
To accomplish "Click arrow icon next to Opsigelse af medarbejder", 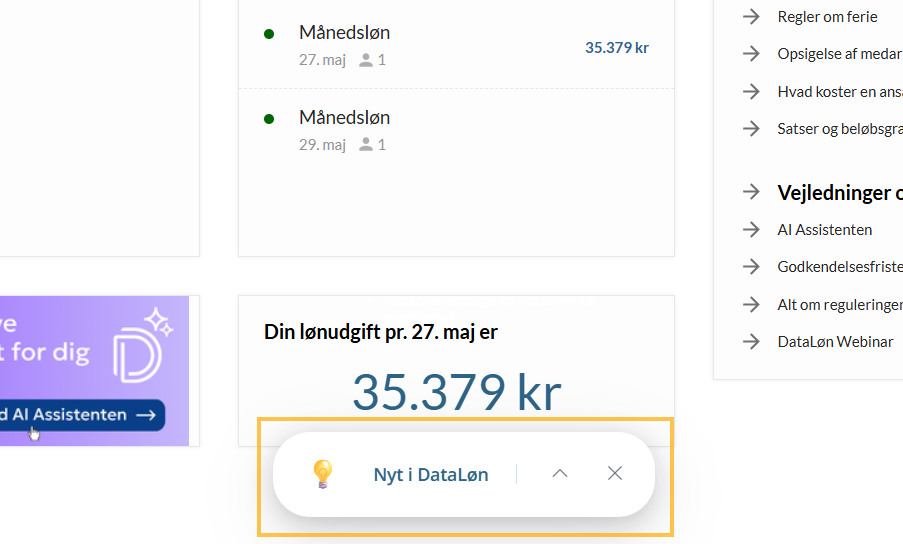I will click(751, 54).
